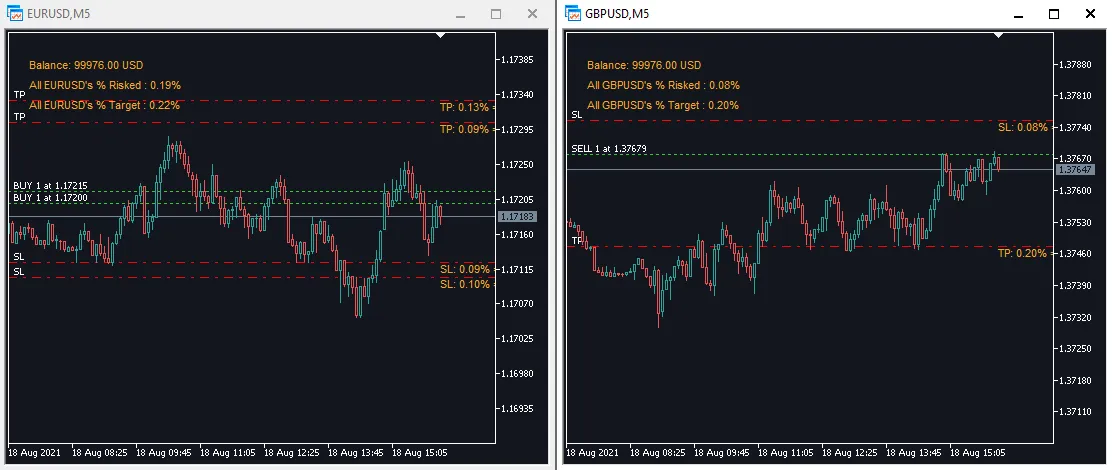Click the chart shift triangle on GBPUSD chart
The height and width of the screenshot is (470, 1112).
[997, 35]
